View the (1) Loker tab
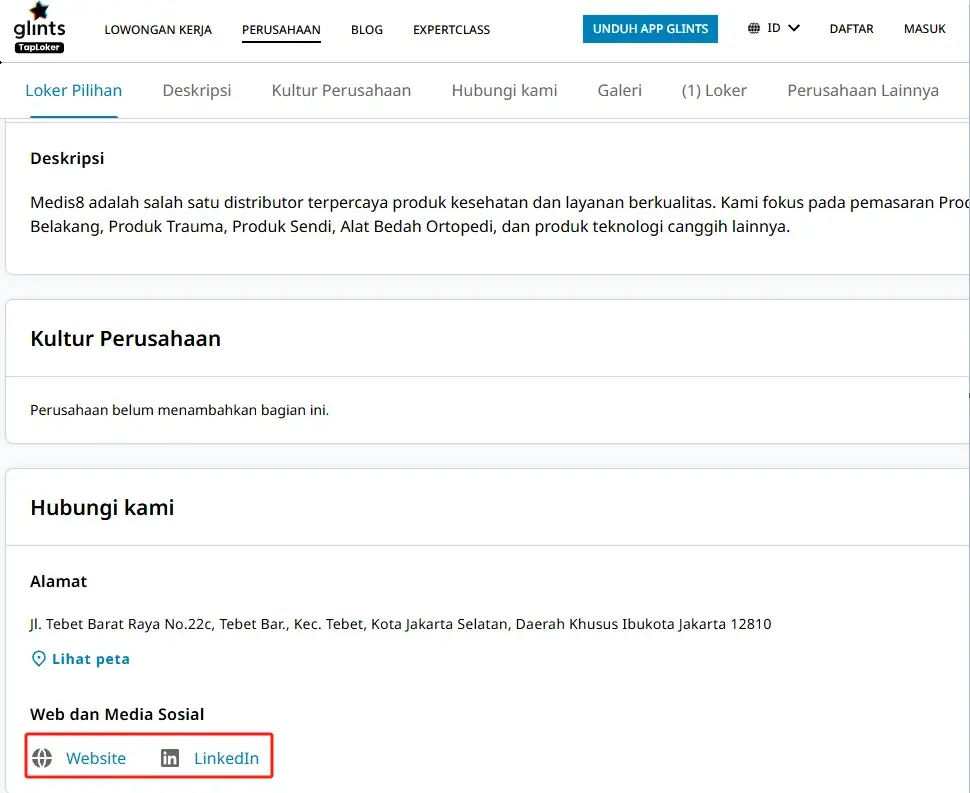 click(x=714, y=90)
